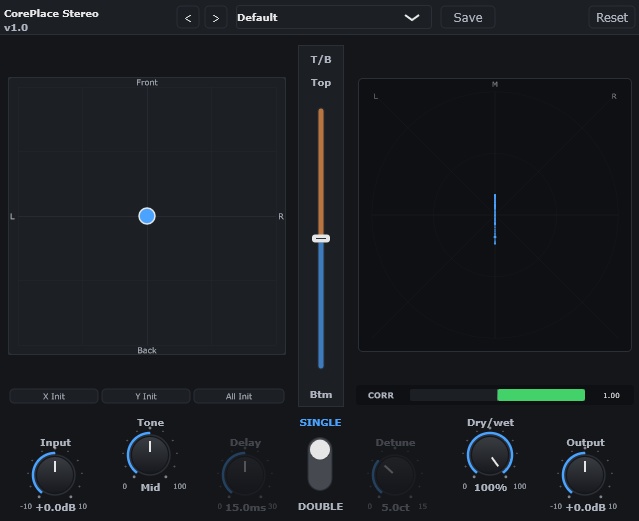Click the Front label on the XY pad
639x521 pixels.
click(147, 82)
